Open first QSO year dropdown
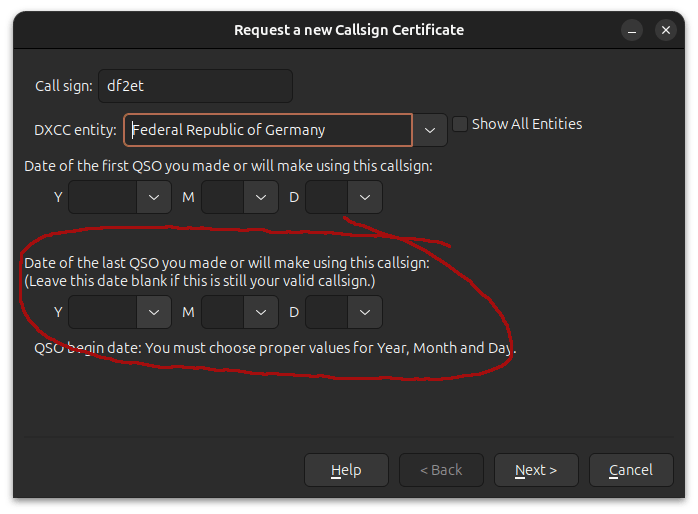This screenshot has height=514, width=698. coord(154,197)
